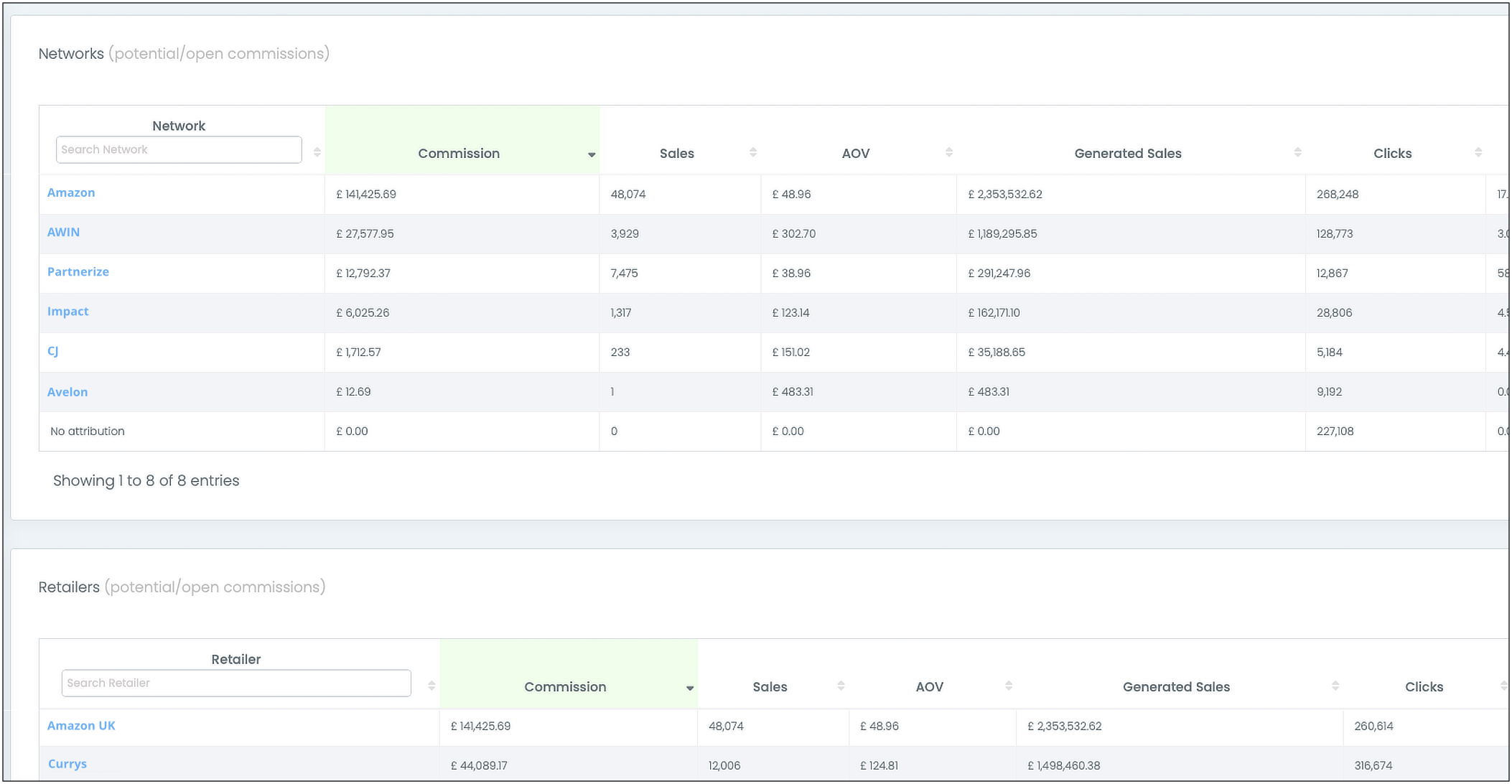The image size is (1512, 784).
Task: Select the AWIN network row
Action: click(63, 232)
